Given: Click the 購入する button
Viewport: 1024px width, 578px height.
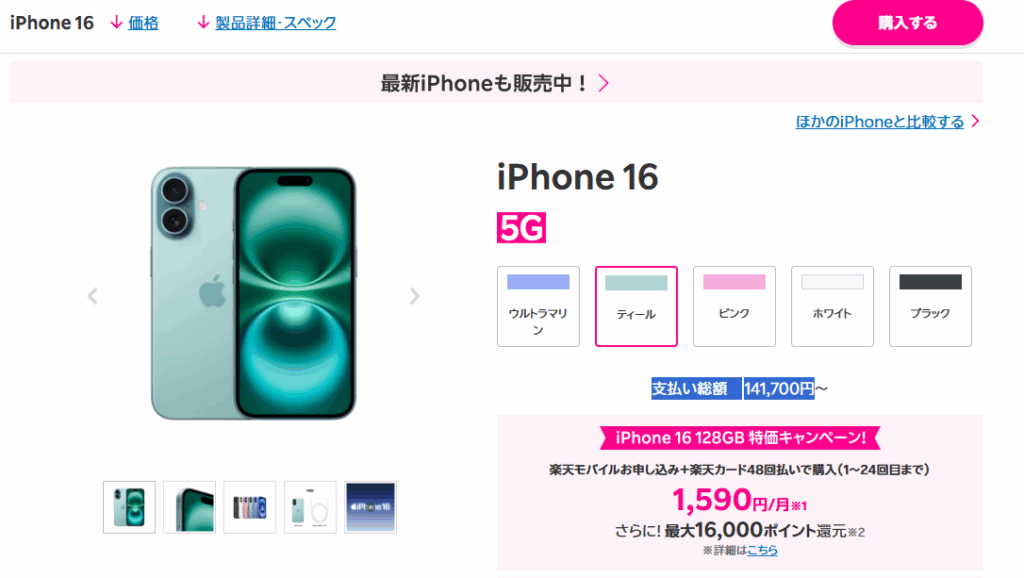Looking at the screenshot, I should (908, 23).
